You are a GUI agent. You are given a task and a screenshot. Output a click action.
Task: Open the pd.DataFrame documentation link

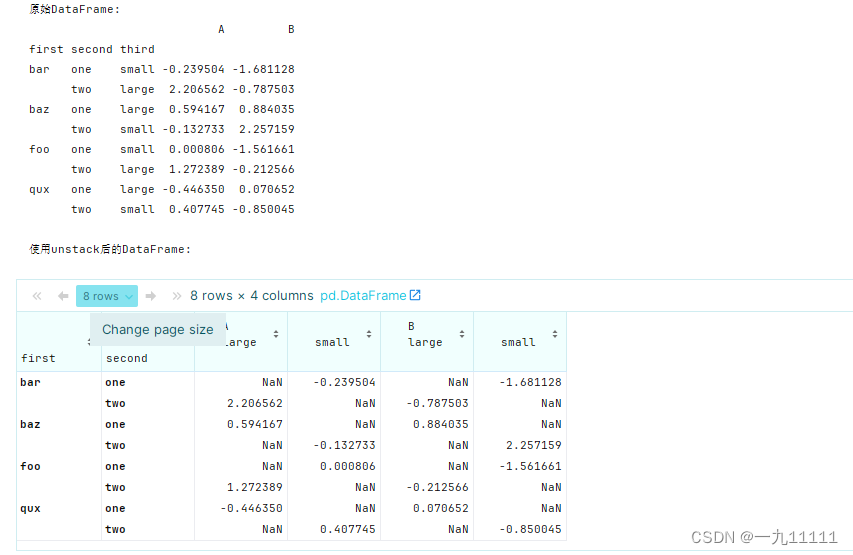tap(363, 295)
